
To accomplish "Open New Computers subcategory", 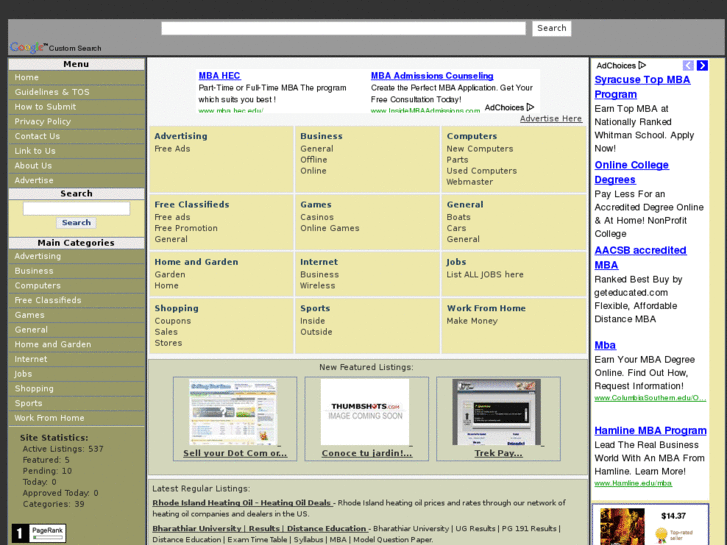I will click(x=480, y=149).
